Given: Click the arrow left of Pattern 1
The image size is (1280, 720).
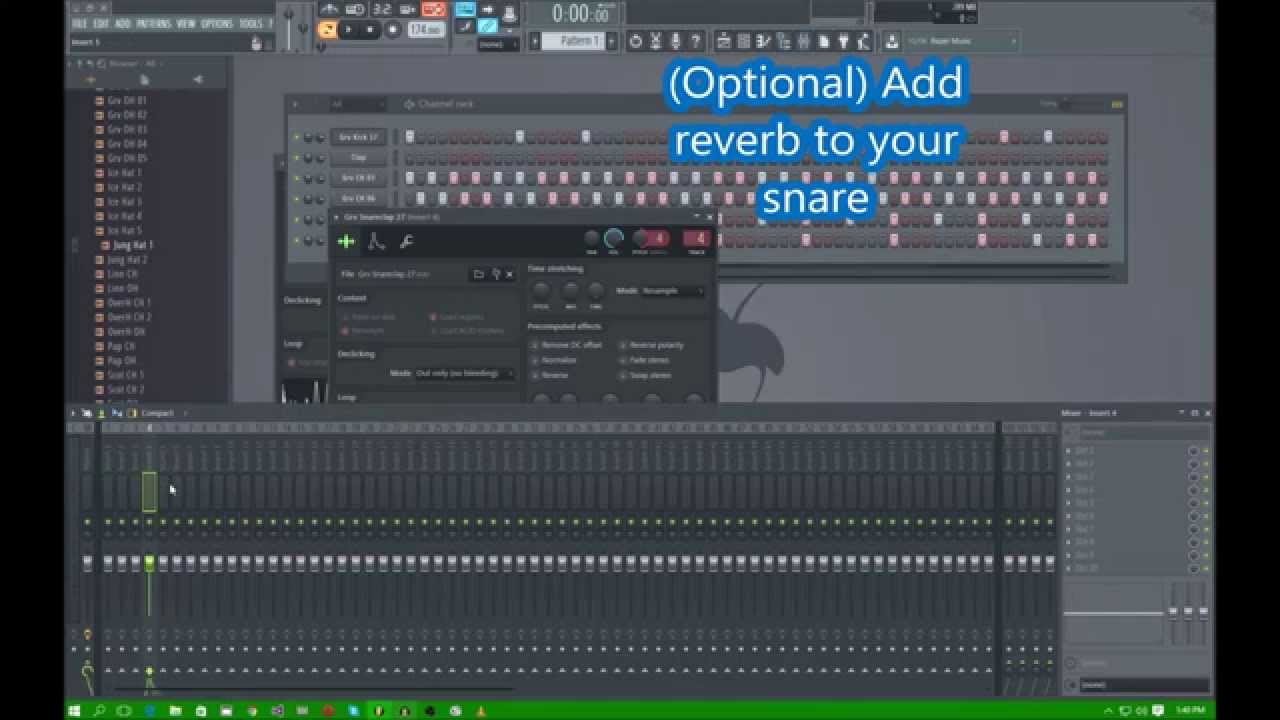Looking at the screenshot, I should [x=535, y=41].
